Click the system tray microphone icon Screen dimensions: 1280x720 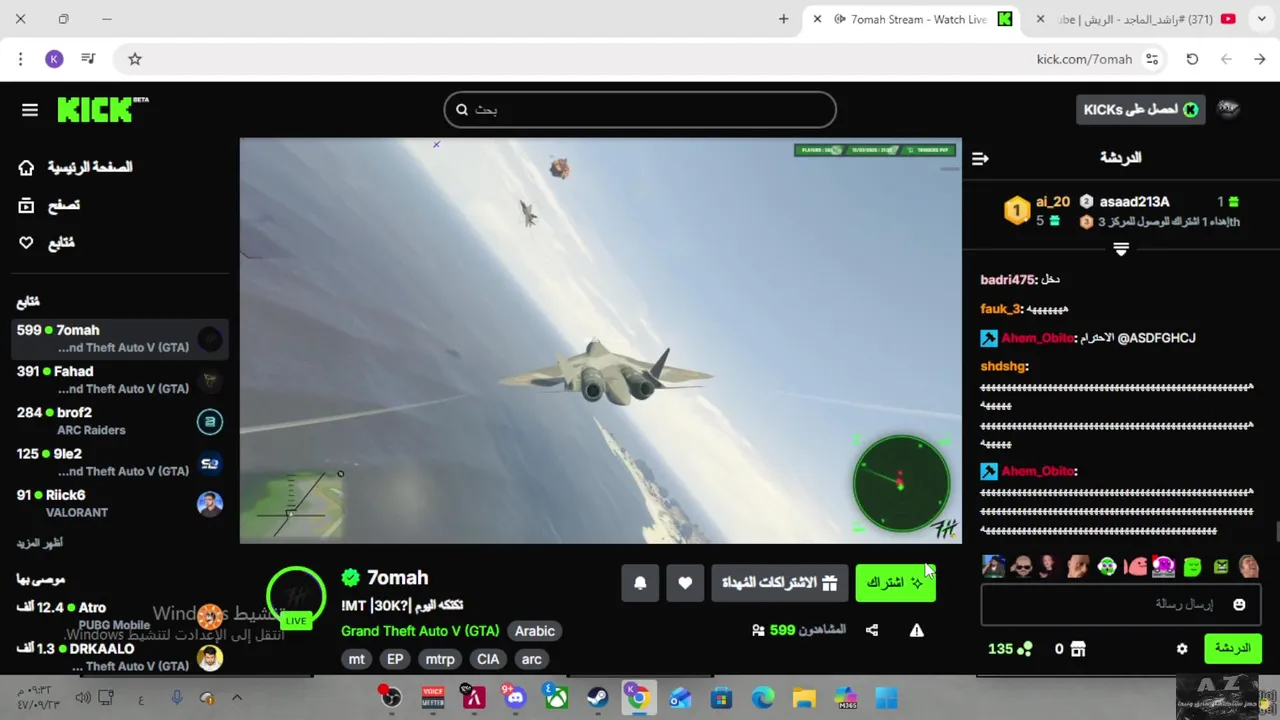click(176, 697)
